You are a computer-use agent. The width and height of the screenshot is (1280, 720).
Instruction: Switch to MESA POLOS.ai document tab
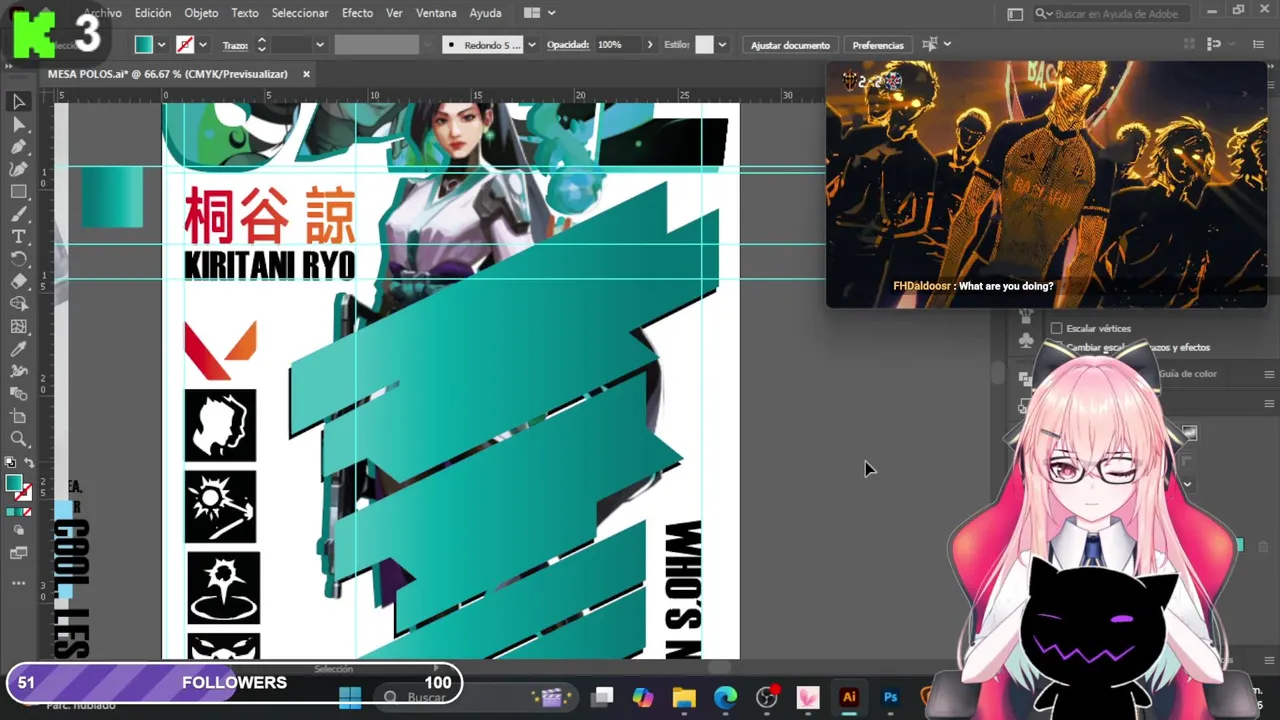click(x=168, y=74)
